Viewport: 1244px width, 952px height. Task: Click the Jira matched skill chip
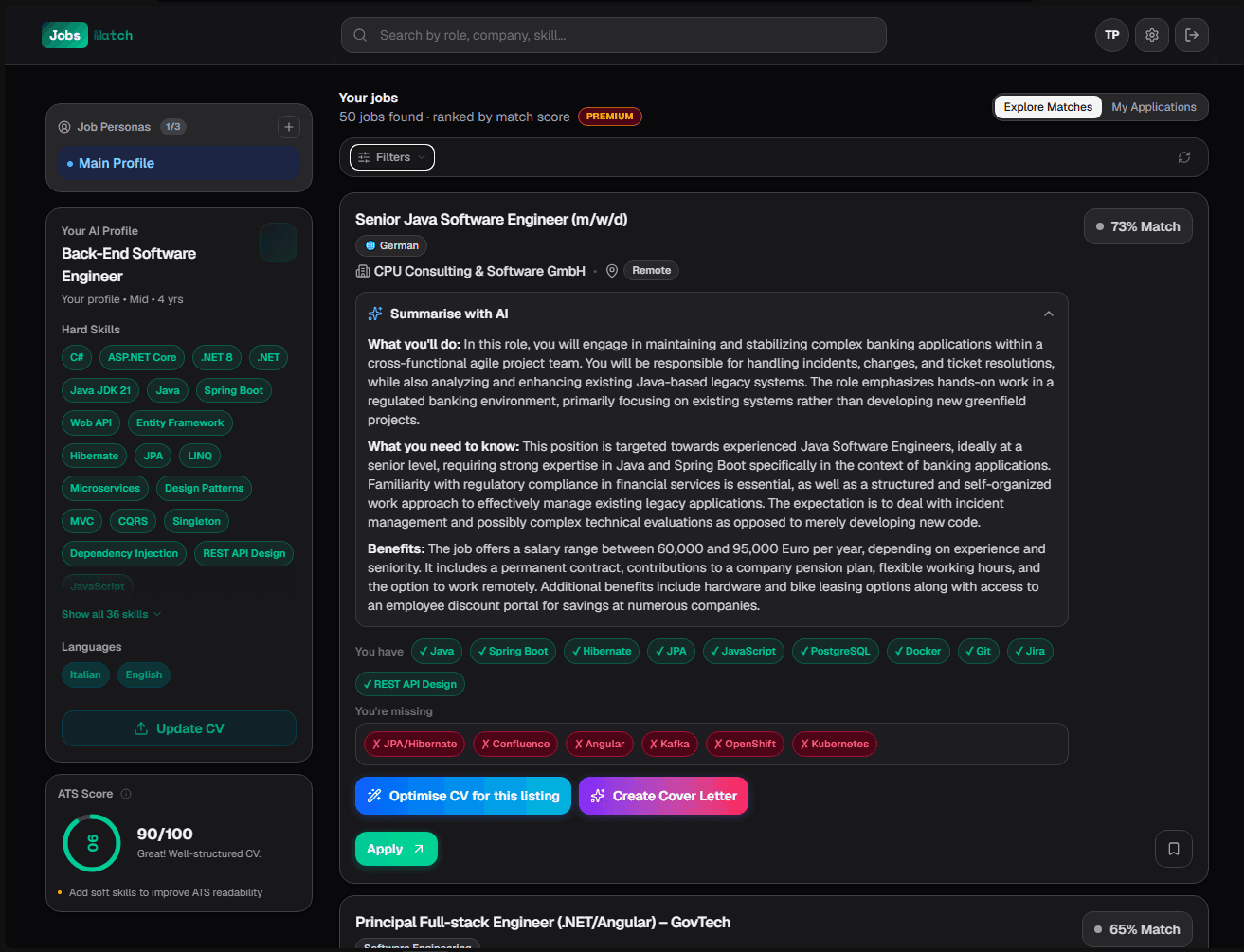point(1030,651)
